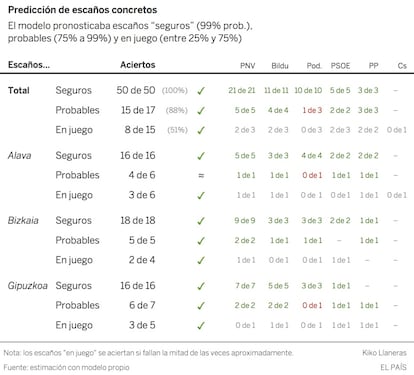
Task: Click the red 1 de 3 Podemos value
Action: [312, 110]
